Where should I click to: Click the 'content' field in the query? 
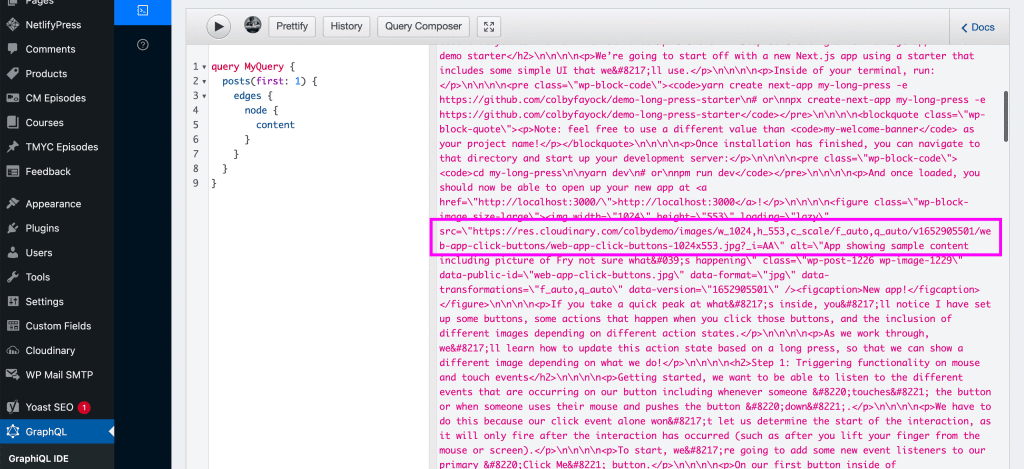[275, 125]
